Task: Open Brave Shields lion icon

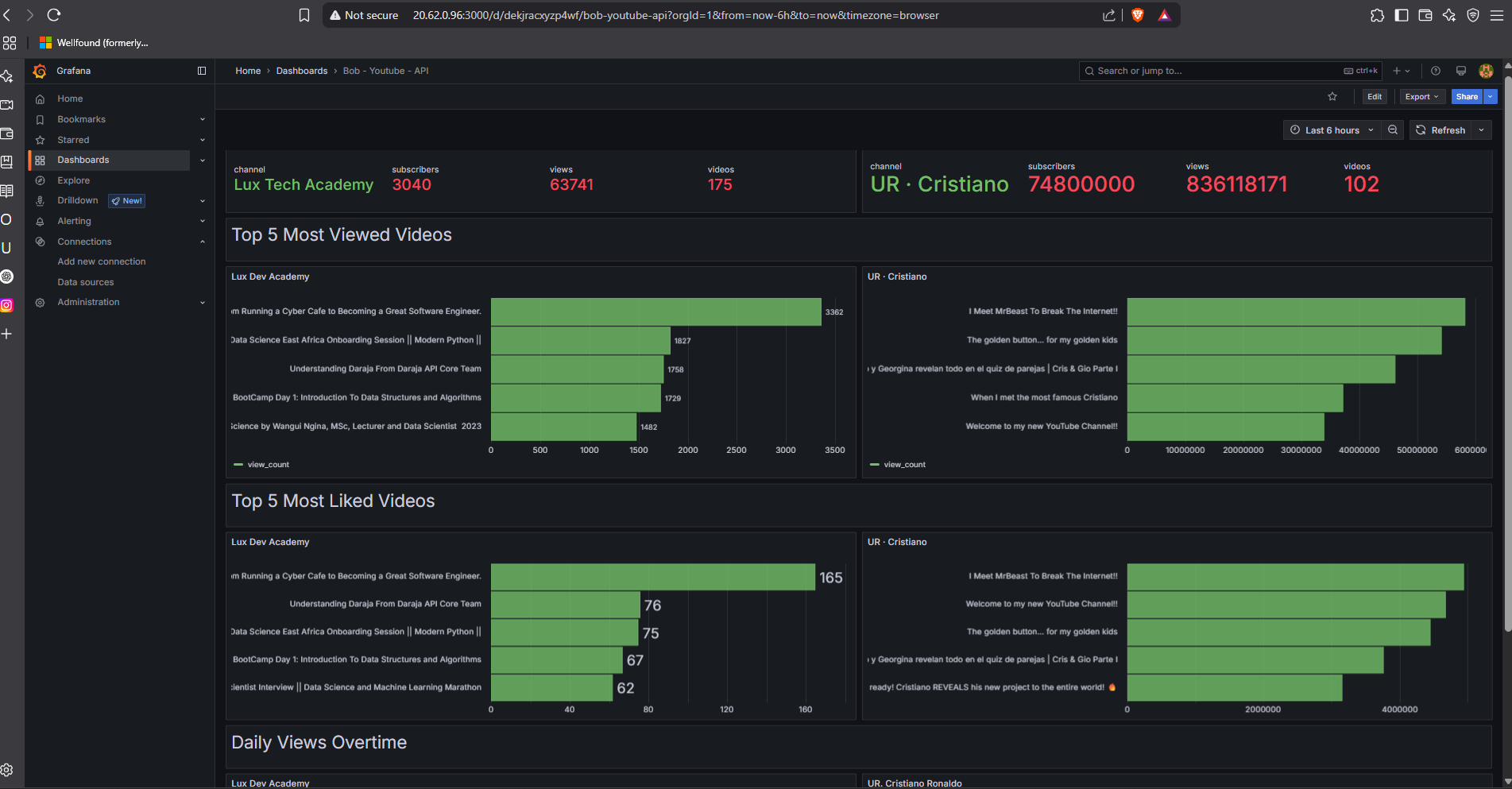Action: point(1138,15)
